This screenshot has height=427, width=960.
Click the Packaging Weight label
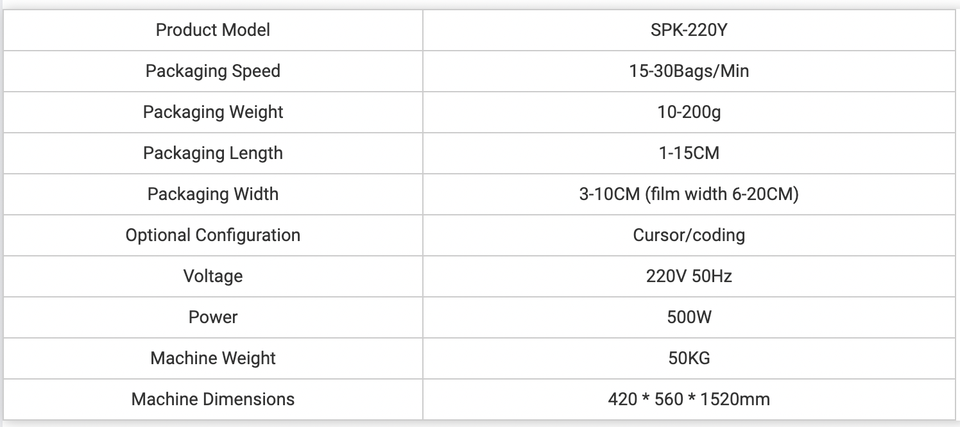[x=213, y=112]
